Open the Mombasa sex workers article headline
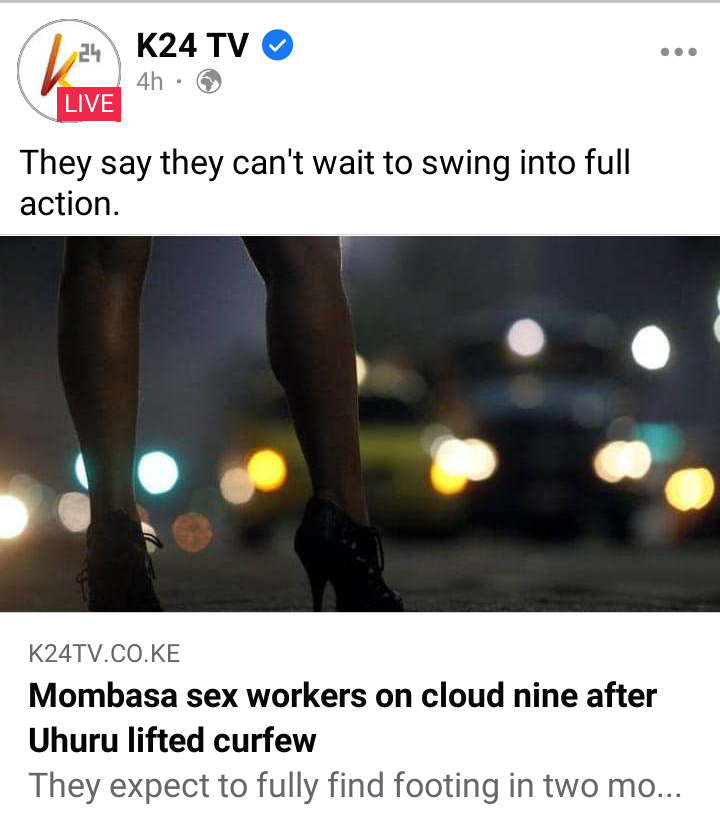720x817 pixels. 342,717
